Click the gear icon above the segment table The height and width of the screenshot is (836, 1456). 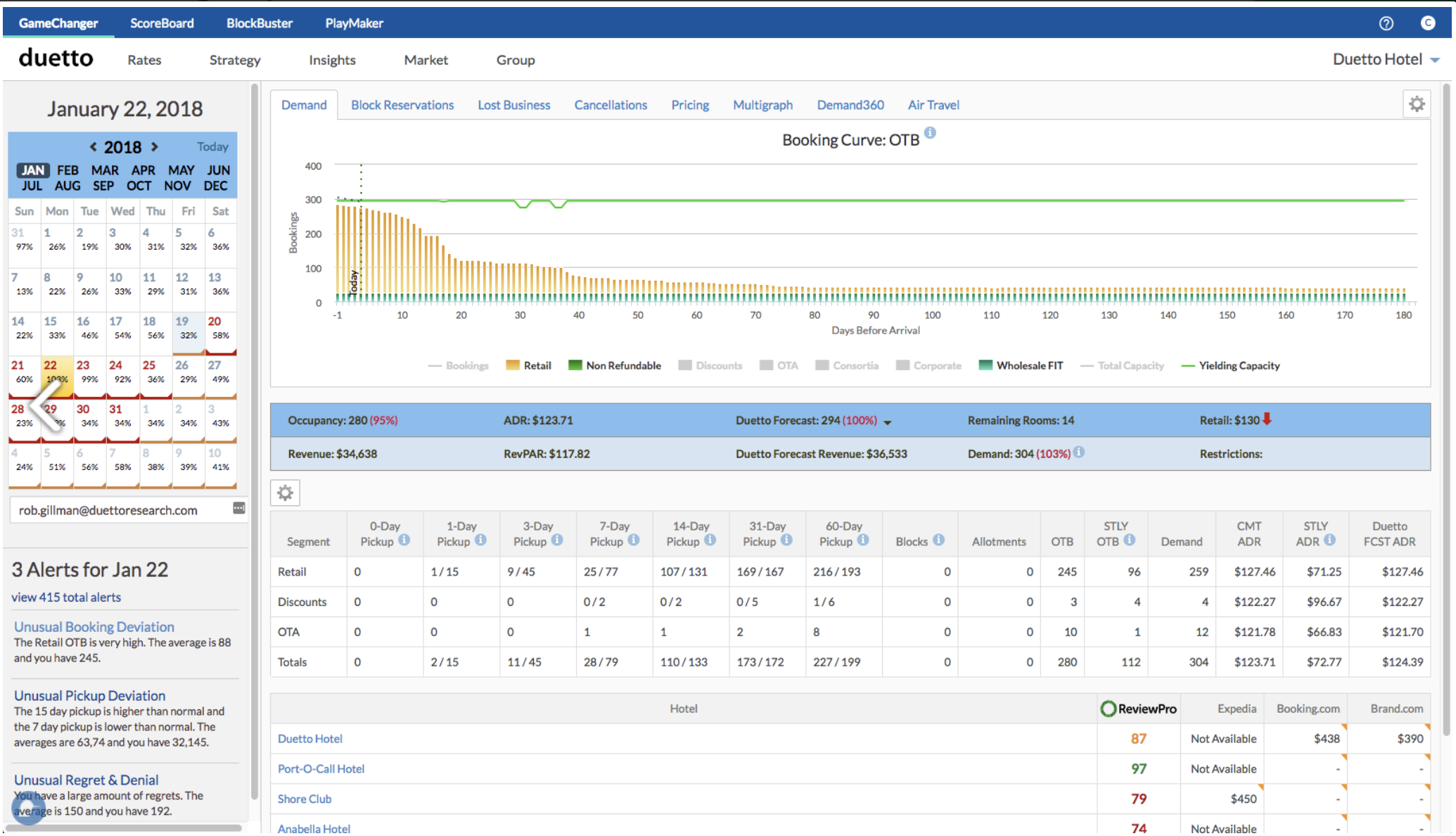coord(285,493)
